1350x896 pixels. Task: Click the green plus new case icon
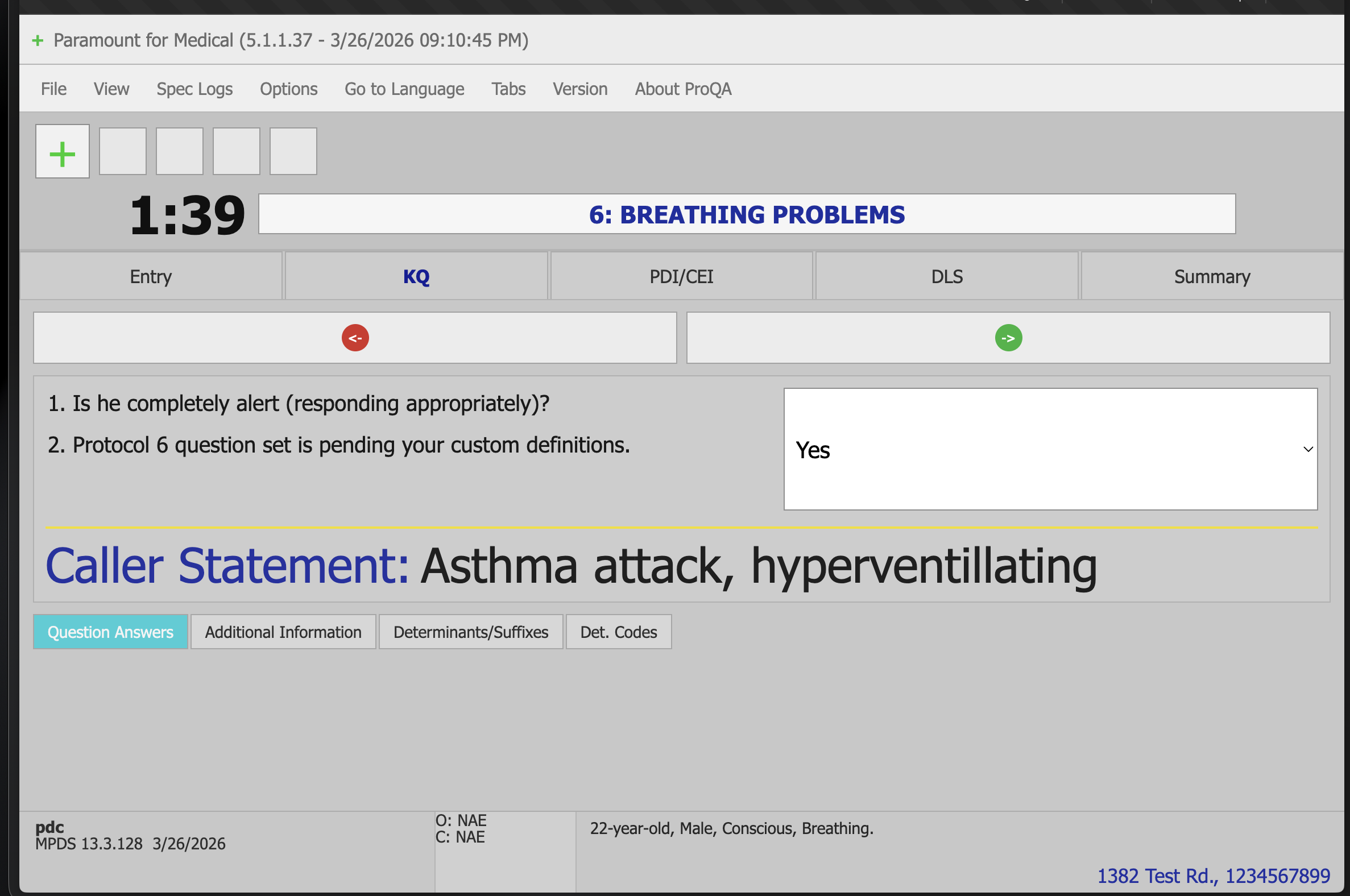pos(63,152)
